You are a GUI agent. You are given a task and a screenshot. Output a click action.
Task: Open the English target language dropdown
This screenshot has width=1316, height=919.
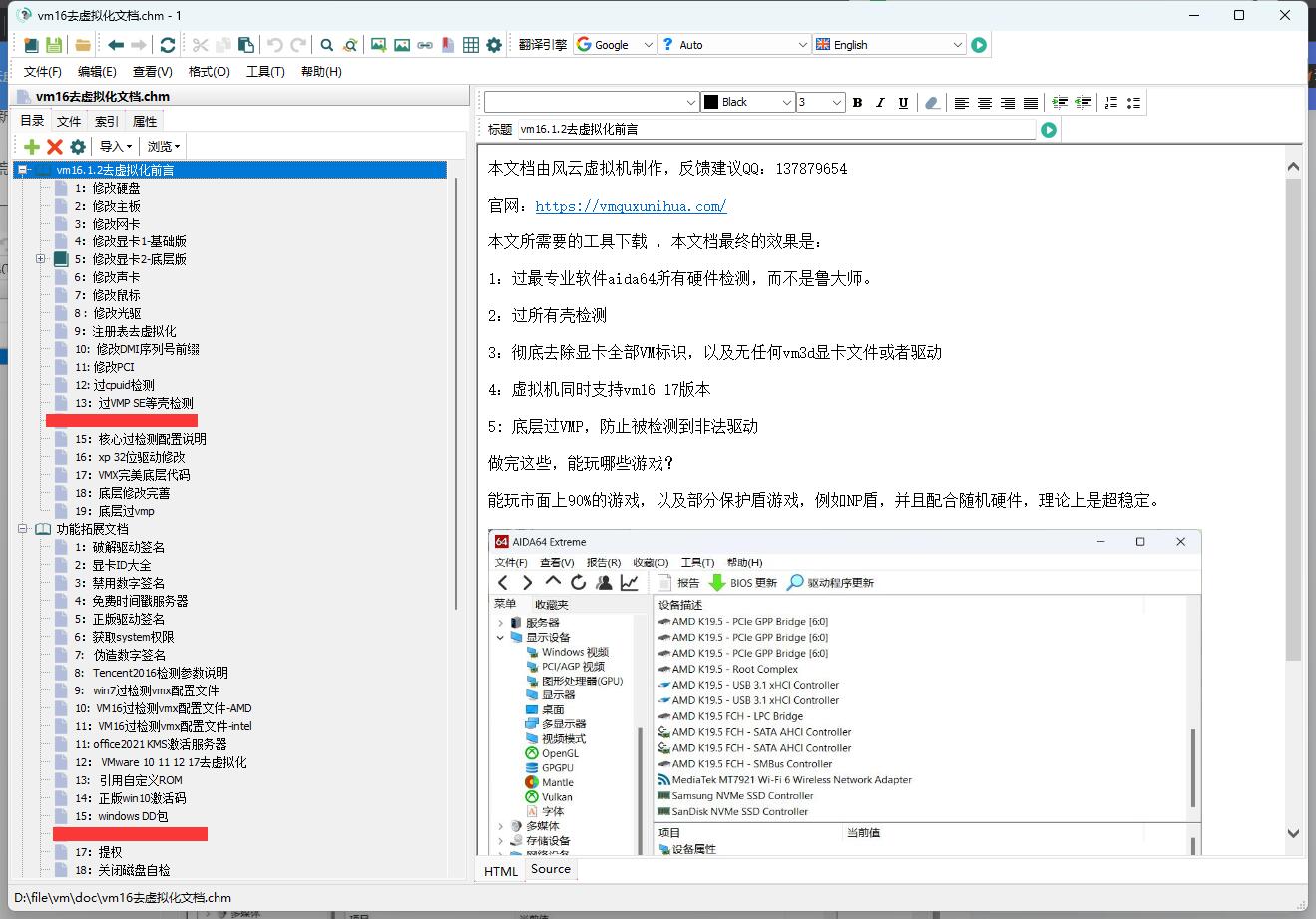click(890, 45)
